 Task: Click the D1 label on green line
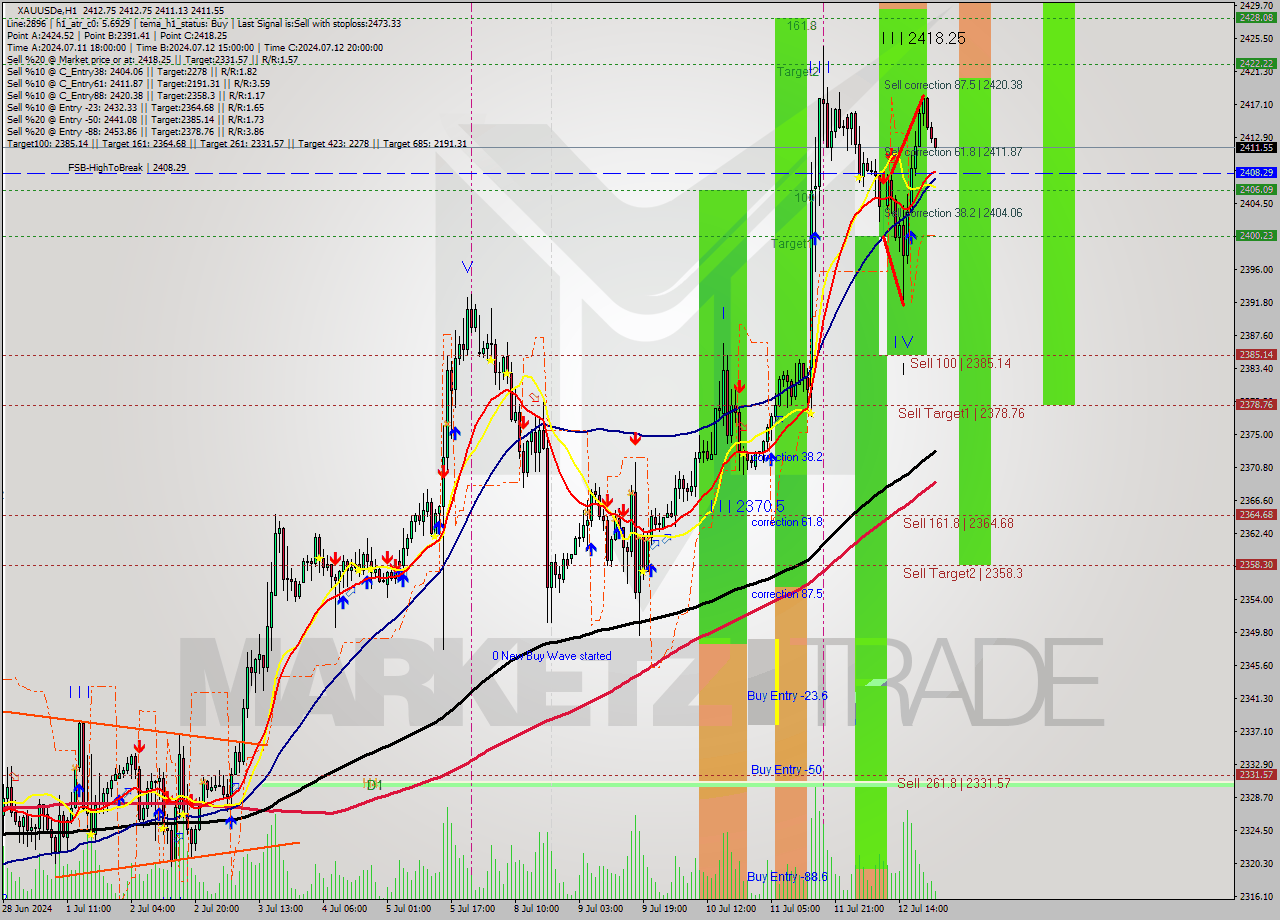[373, 785]
